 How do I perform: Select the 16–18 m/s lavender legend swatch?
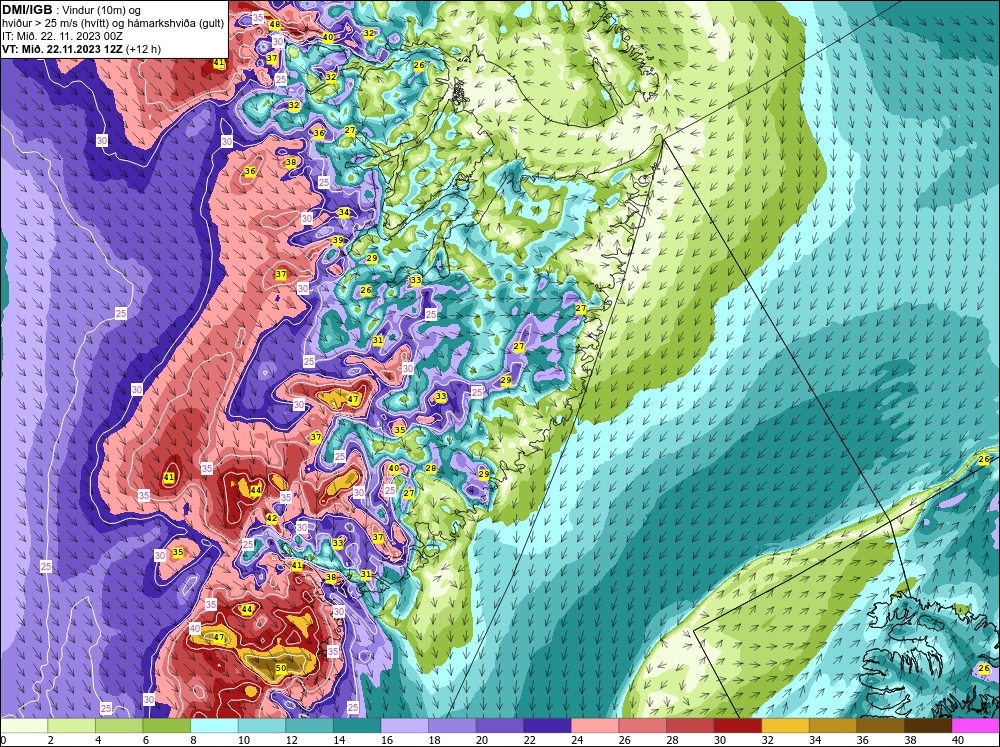[404, 725]
